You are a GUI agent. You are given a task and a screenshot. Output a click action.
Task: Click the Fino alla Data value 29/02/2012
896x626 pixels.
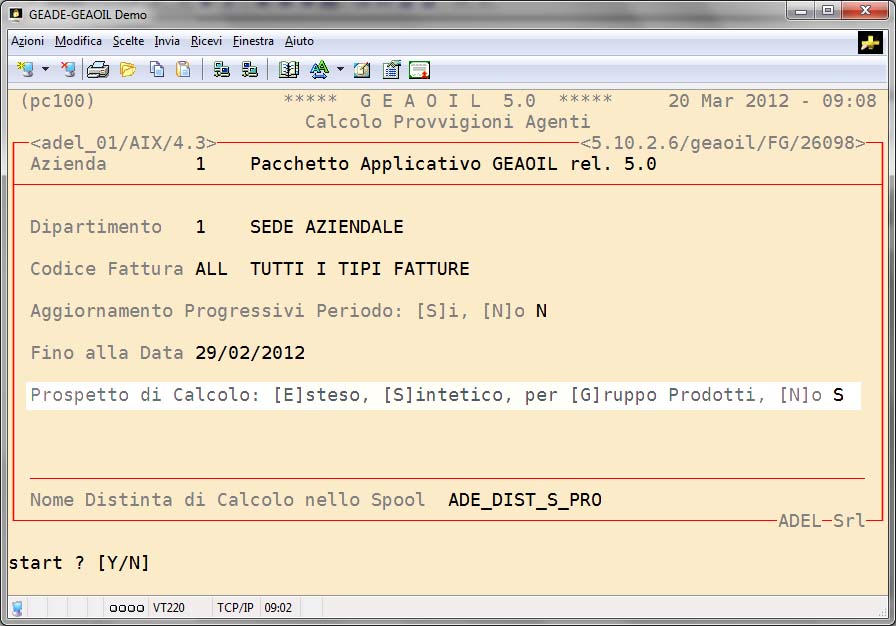point(251,353)
